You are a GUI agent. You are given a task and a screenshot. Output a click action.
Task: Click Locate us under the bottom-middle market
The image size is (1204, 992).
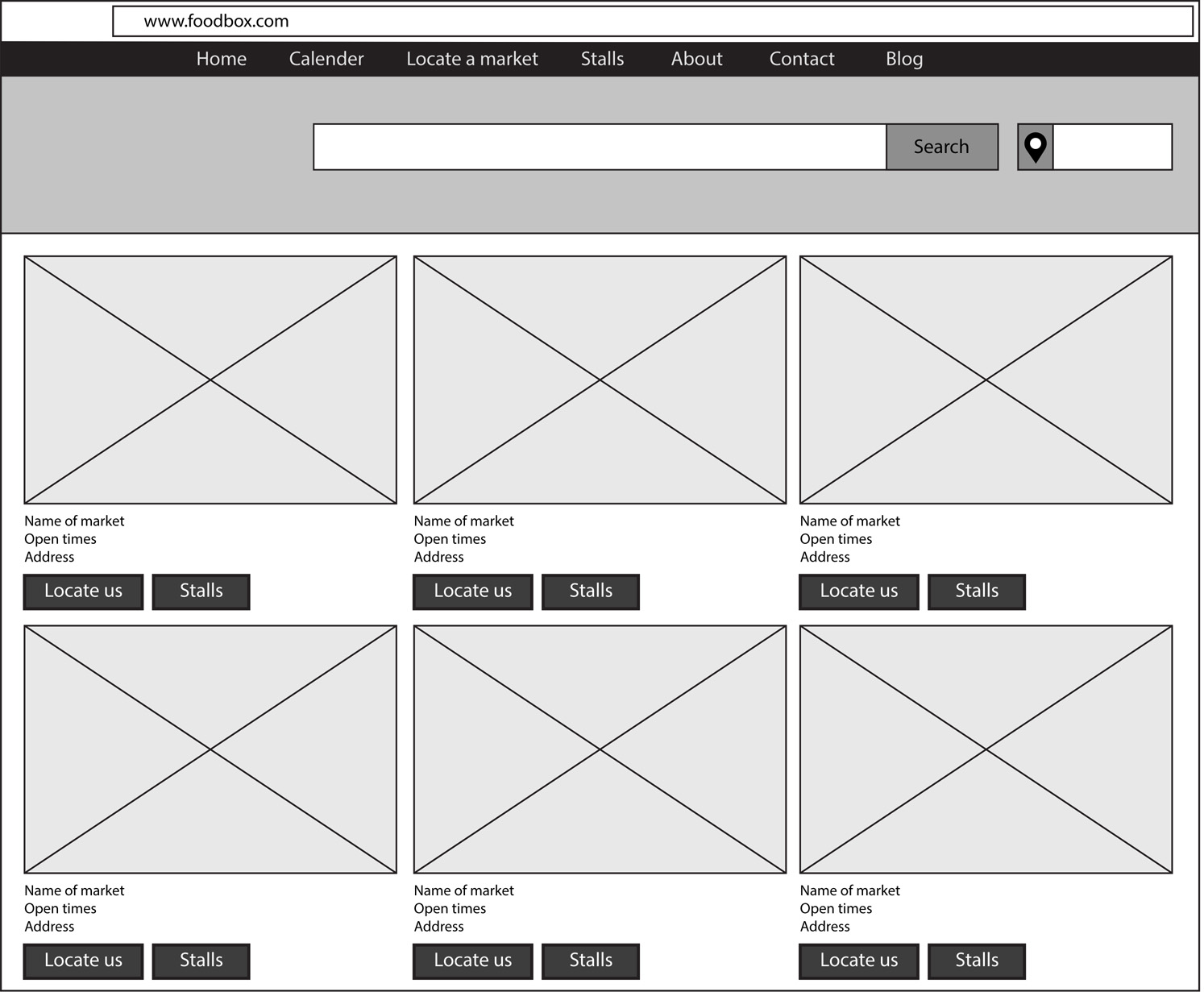(472, 961)
